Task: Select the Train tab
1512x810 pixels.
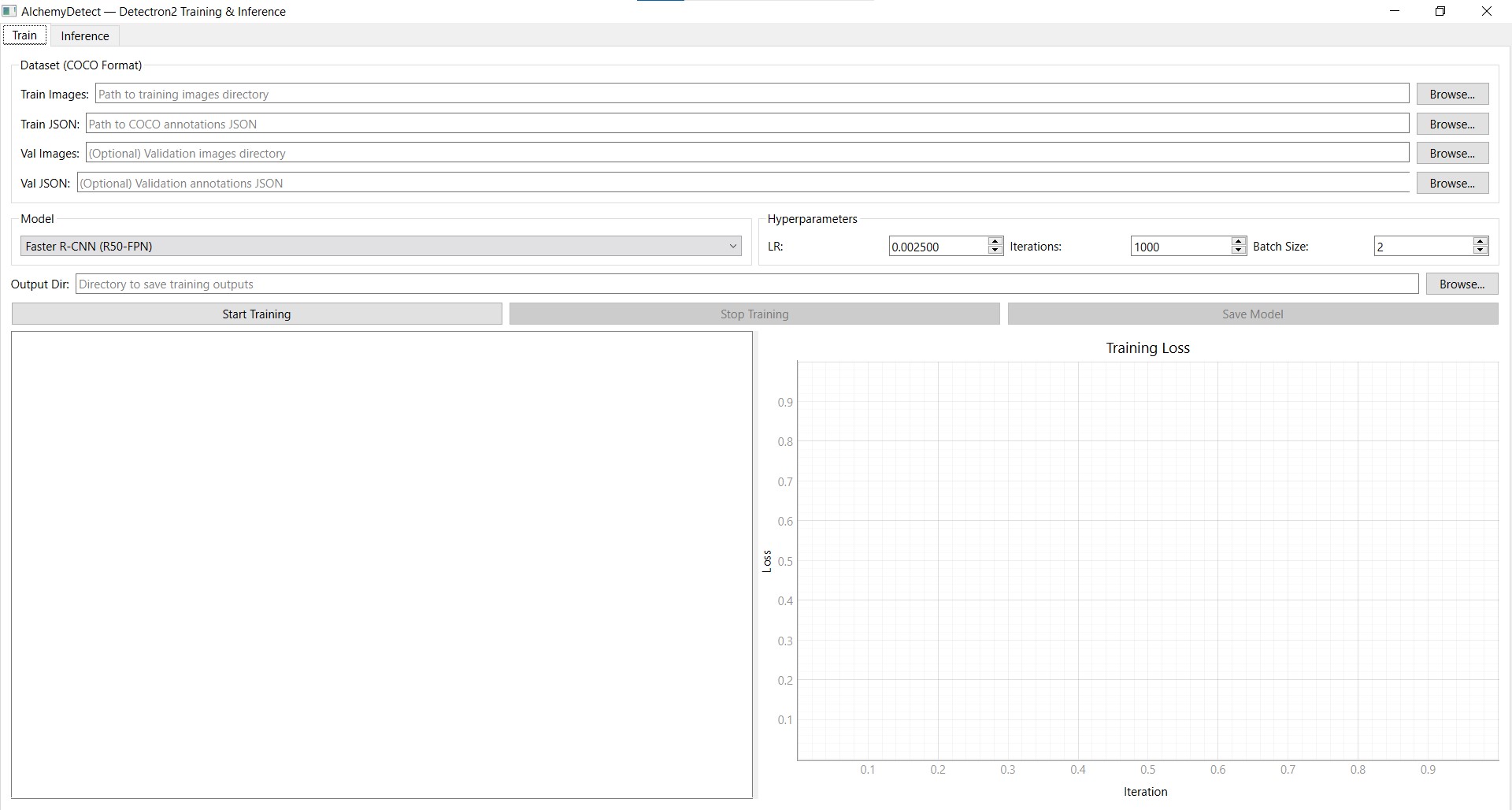Action: click(x=24, y=35)
